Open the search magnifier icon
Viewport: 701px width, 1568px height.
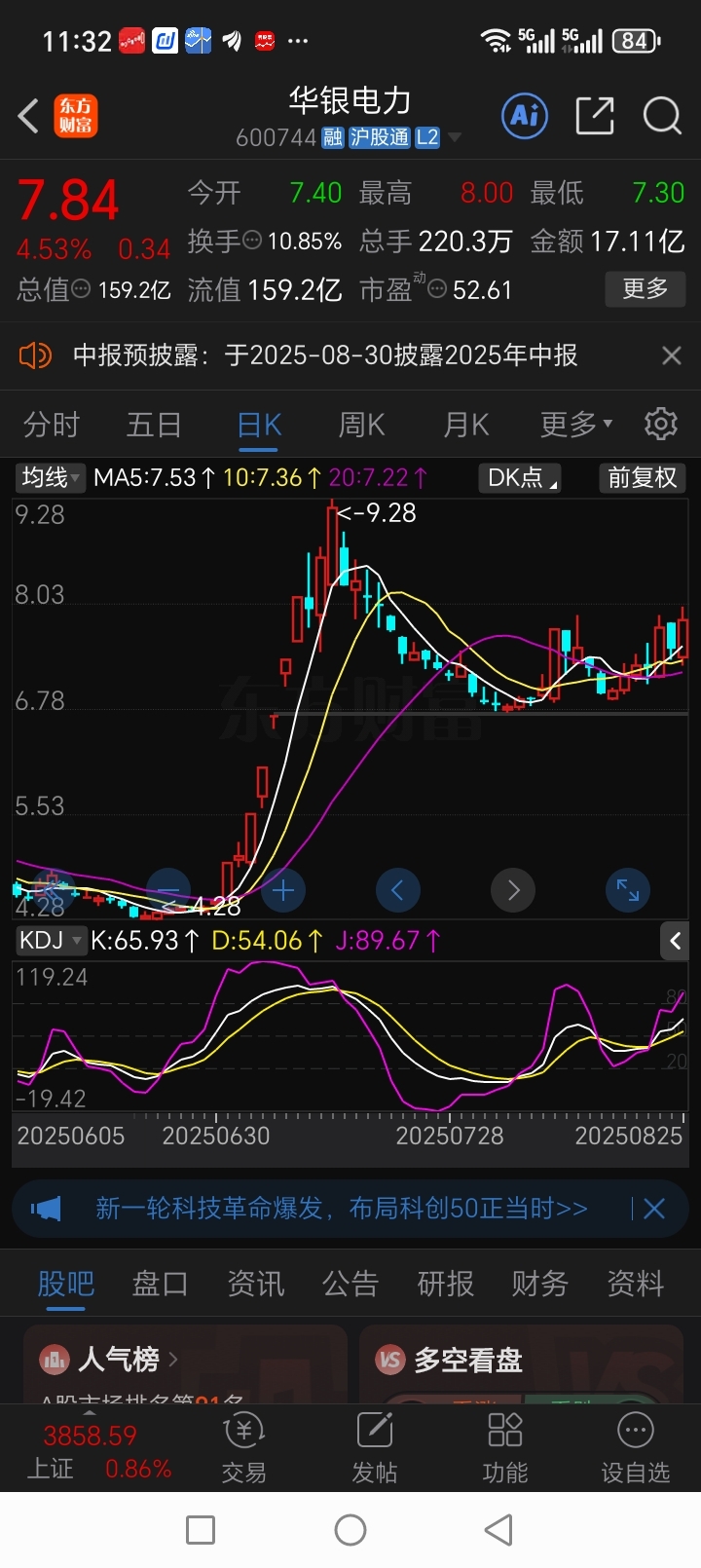[x=662, y=117]
